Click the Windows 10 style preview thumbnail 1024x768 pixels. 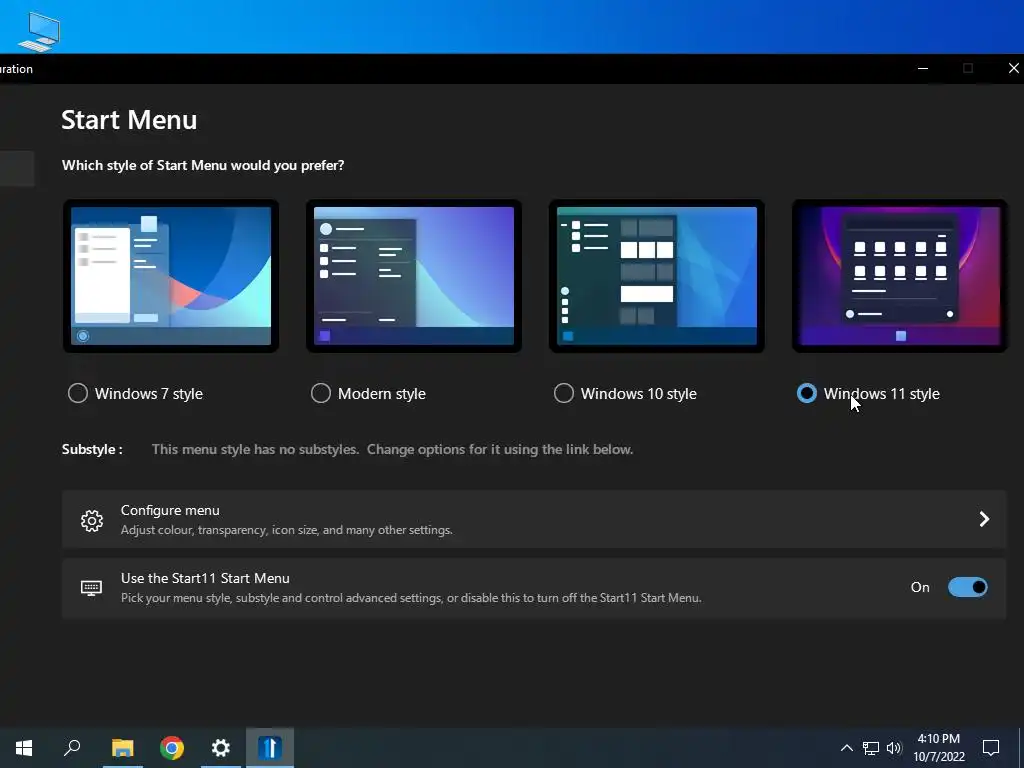[657, 276]
